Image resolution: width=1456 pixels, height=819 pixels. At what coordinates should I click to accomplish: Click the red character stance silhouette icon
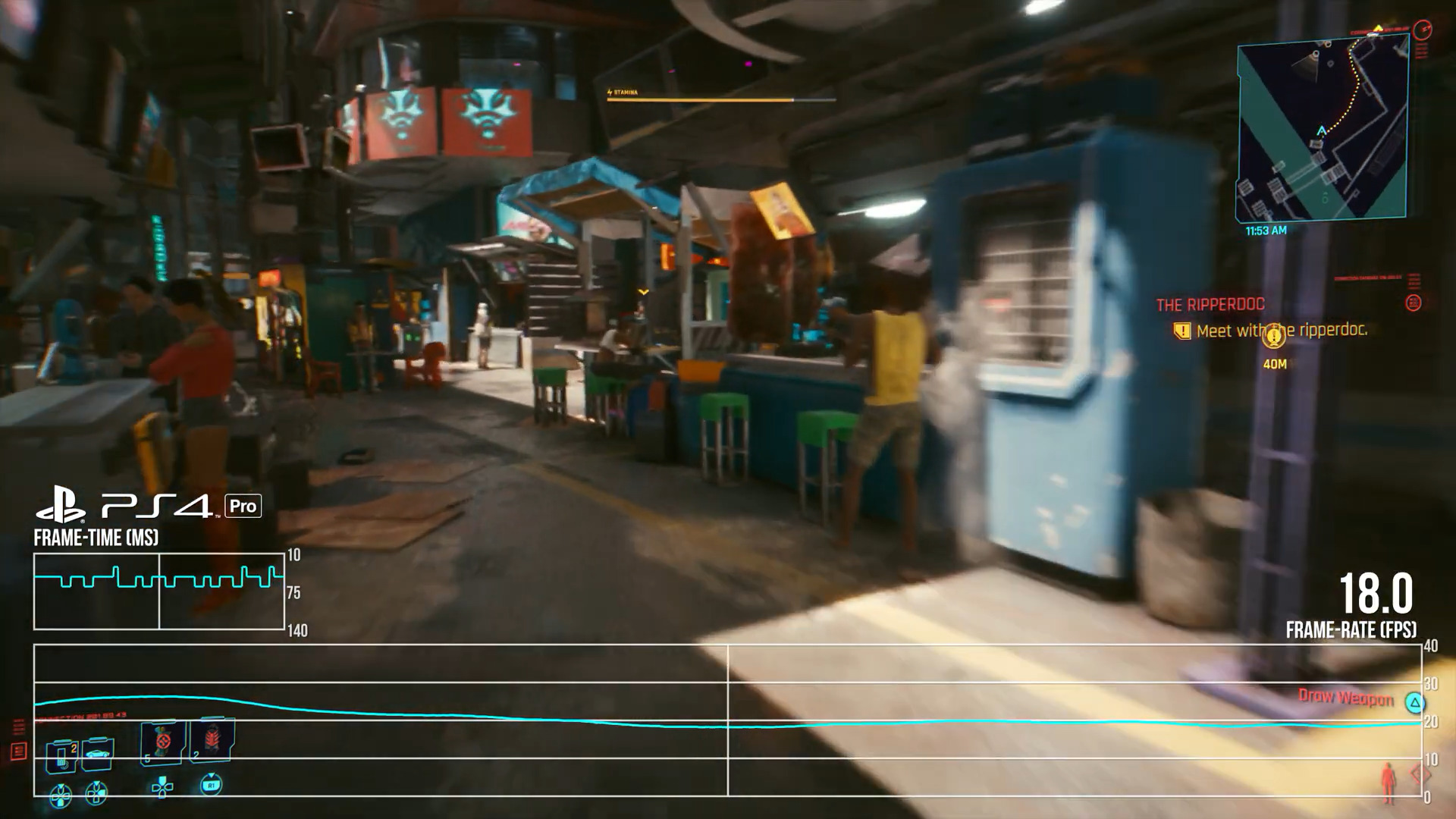click(1389, 783)
